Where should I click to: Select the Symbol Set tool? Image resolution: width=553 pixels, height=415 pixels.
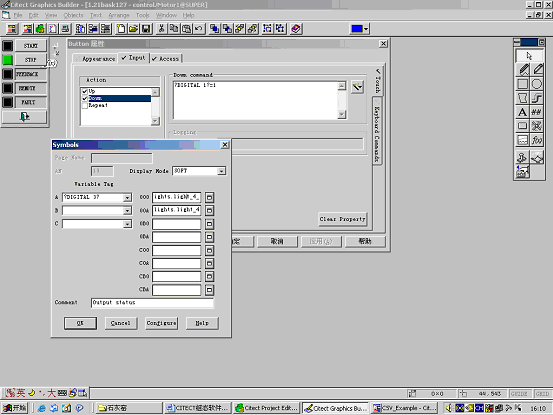[x=537, y=126]
